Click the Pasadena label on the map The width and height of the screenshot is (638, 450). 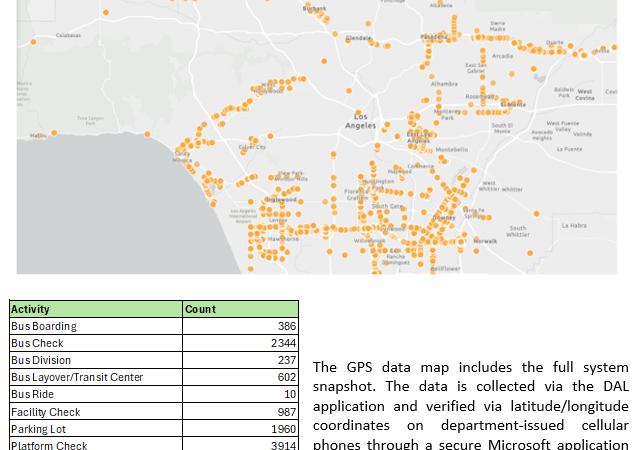434,37
